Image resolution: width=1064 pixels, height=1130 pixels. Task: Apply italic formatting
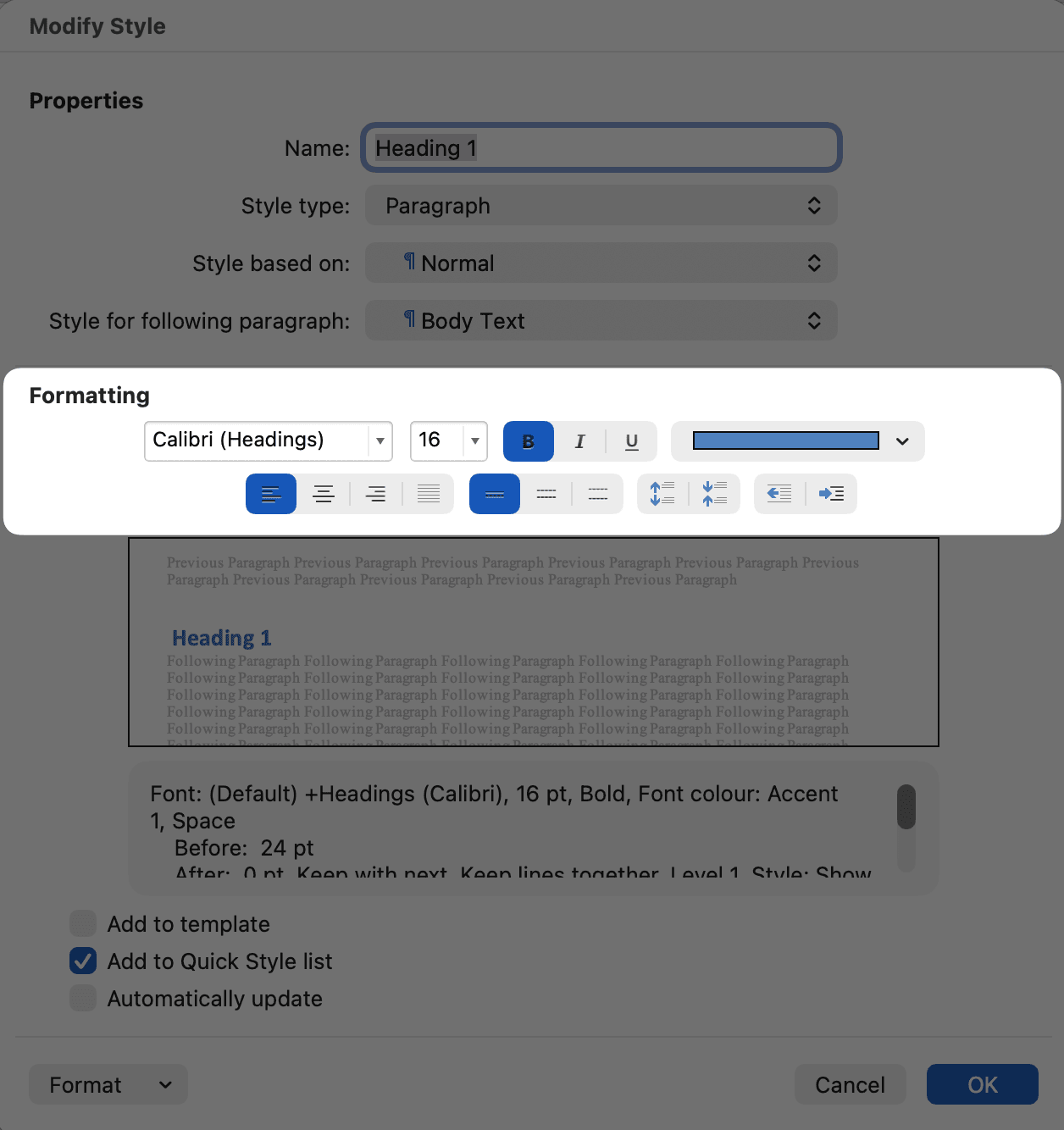tap(579, 441)
